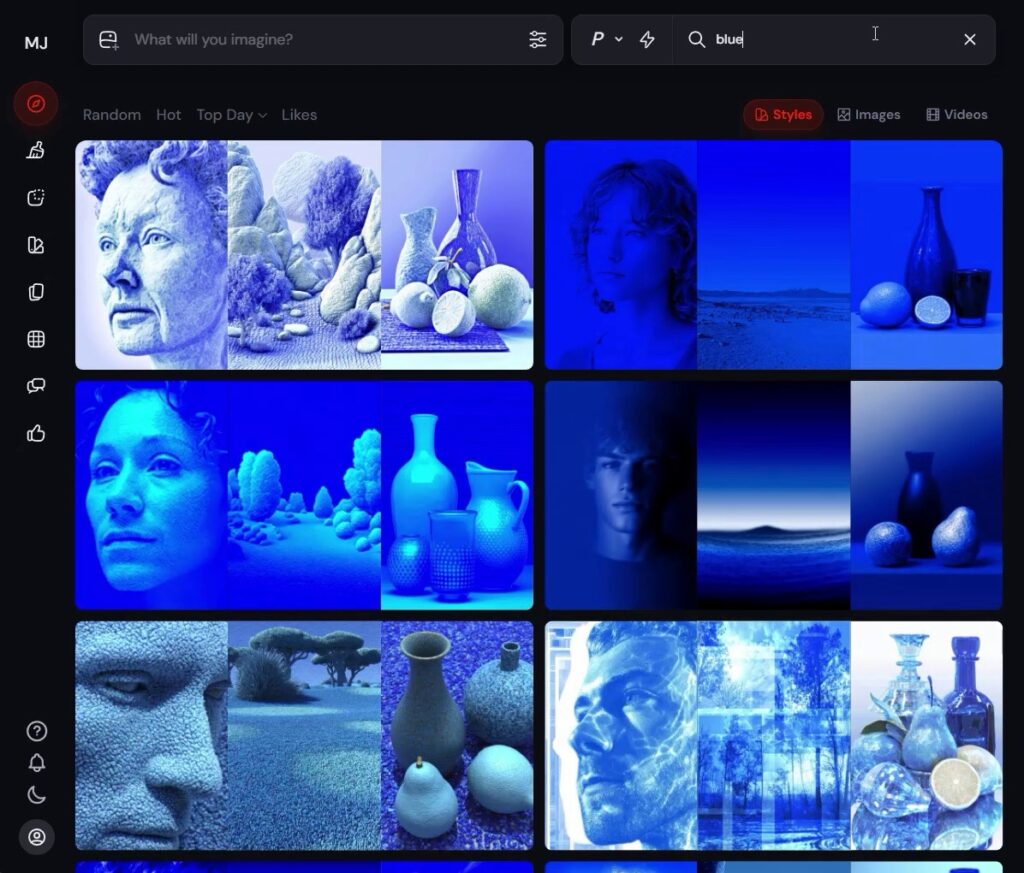
Task: Switch to the Videos tab
Action: (956, 115)
